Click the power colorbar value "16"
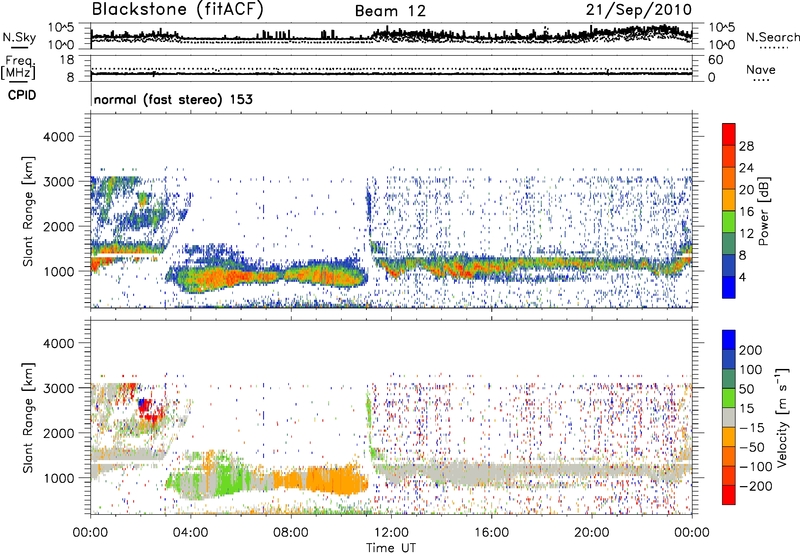The image size is (800, 554). 746,212
